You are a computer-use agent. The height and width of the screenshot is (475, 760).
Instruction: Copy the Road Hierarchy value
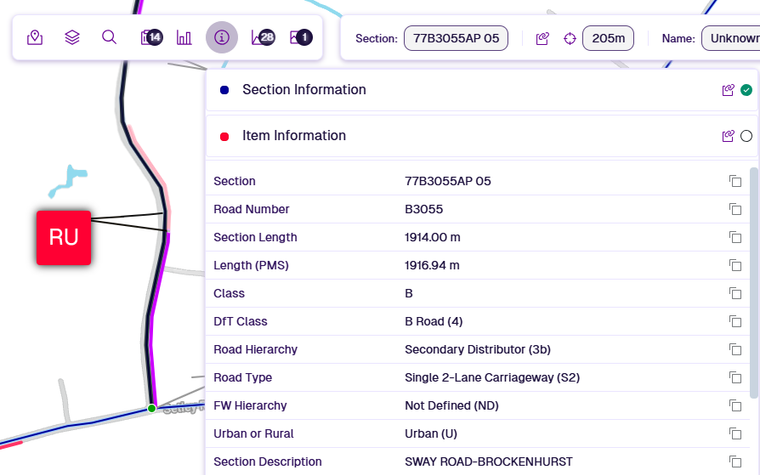735,350
